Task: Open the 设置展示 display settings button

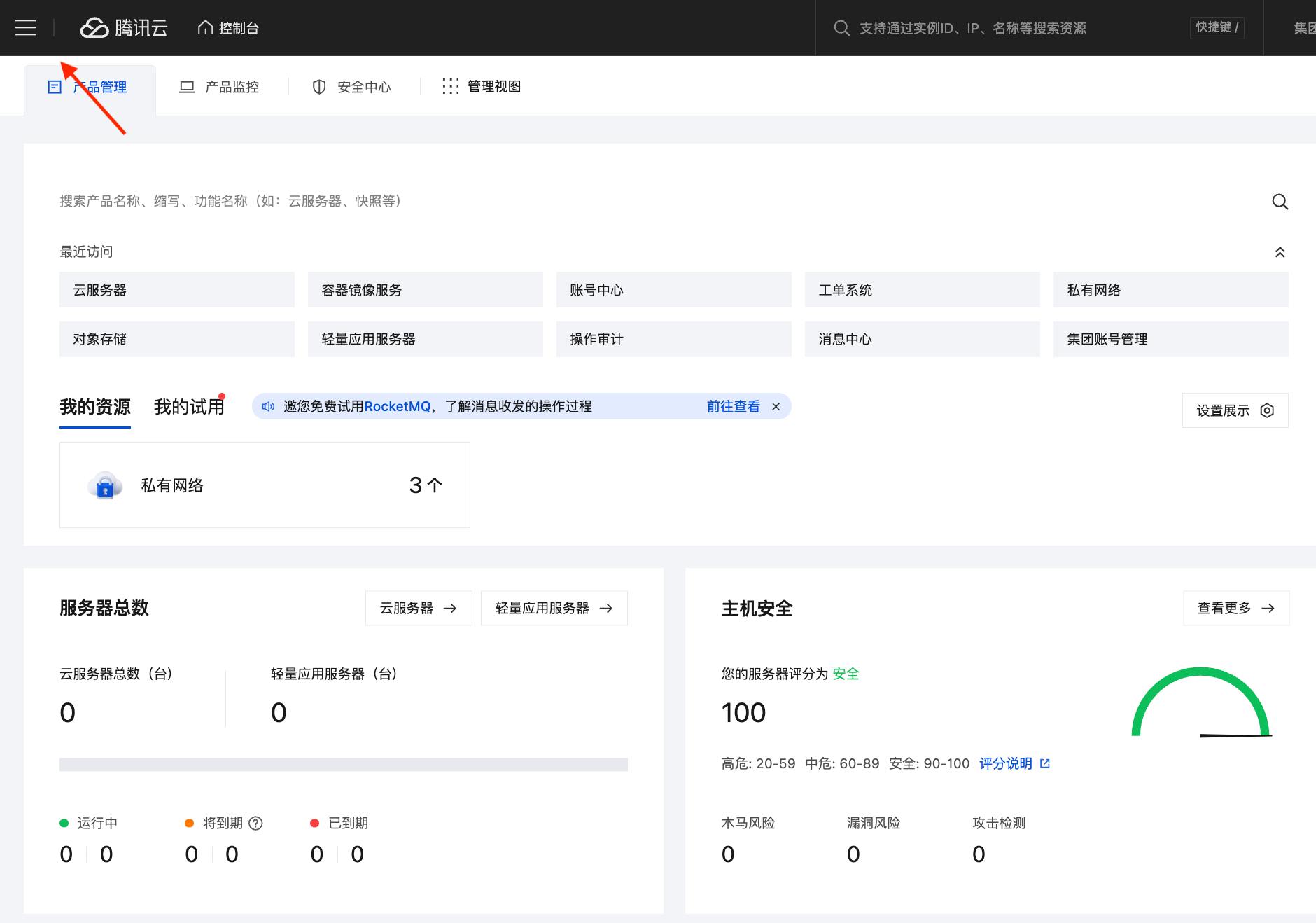Action: click(x=1235, y=410)
